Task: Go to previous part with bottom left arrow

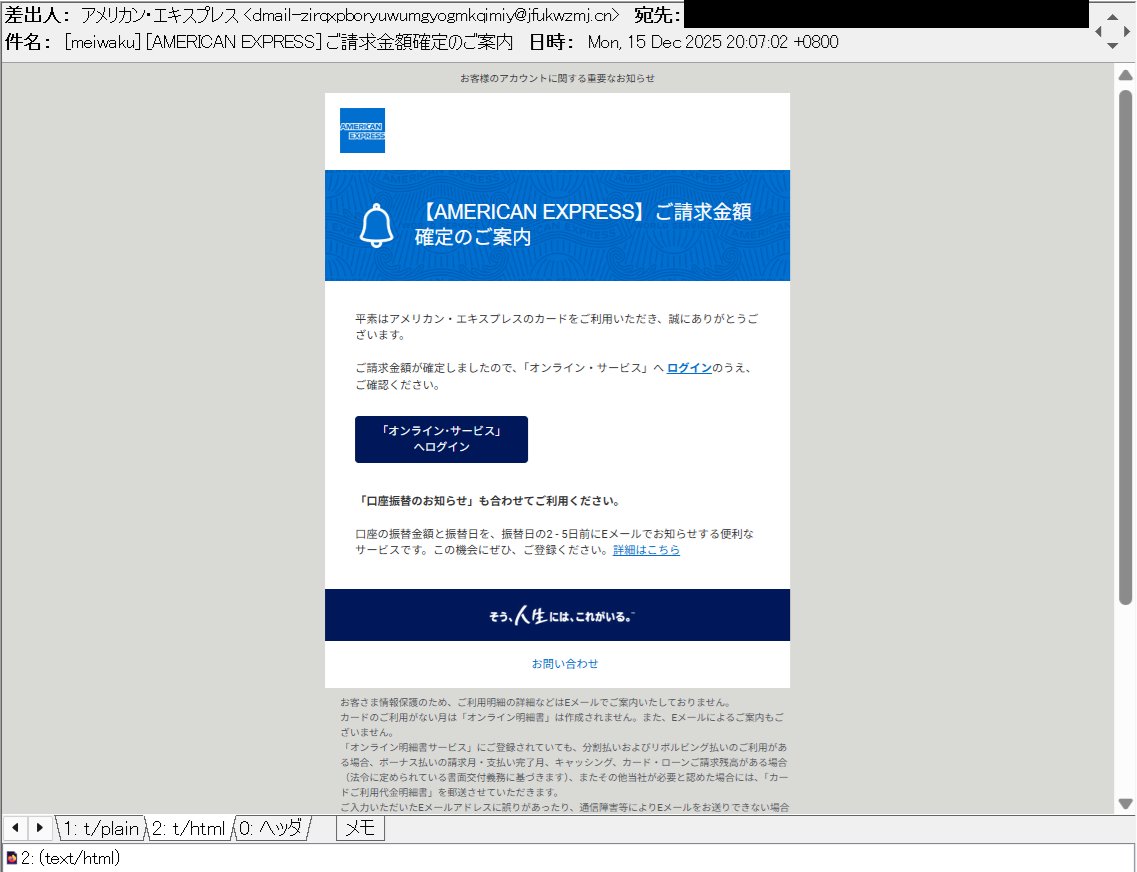Action: point(15,827)
